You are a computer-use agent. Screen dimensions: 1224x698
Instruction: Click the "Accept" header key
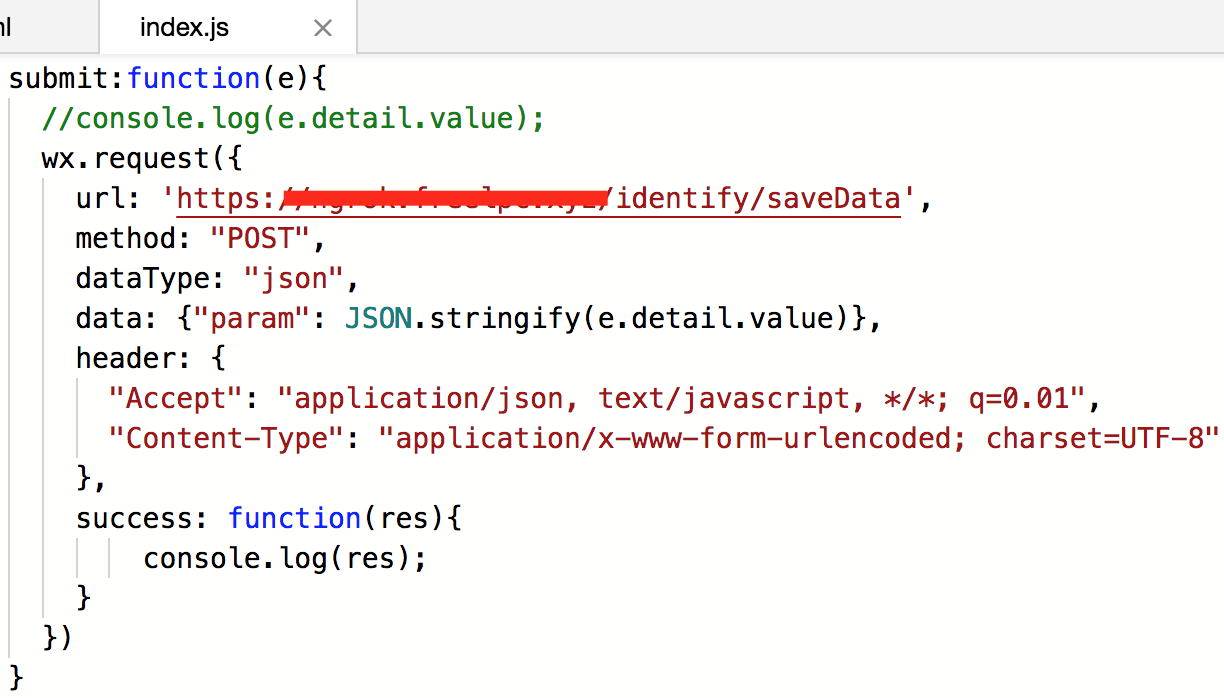click(176, 399)
